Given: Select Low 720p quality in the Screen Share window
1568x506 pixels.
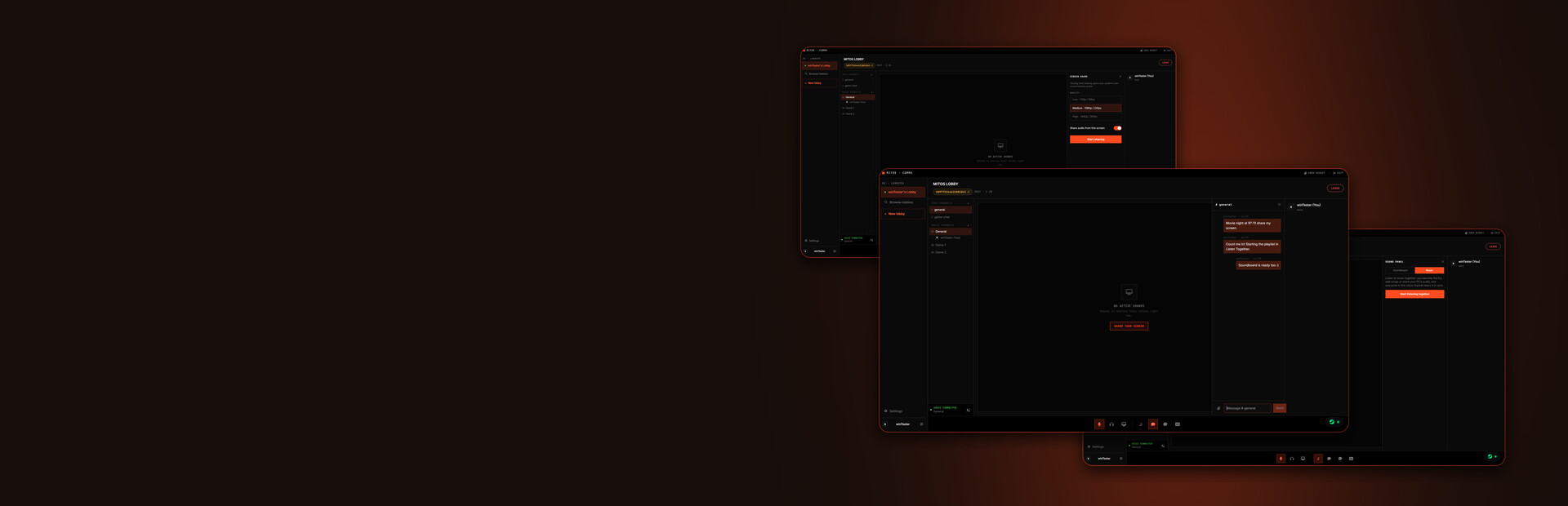Looking at the screenshot, I should pos(1095,100).
